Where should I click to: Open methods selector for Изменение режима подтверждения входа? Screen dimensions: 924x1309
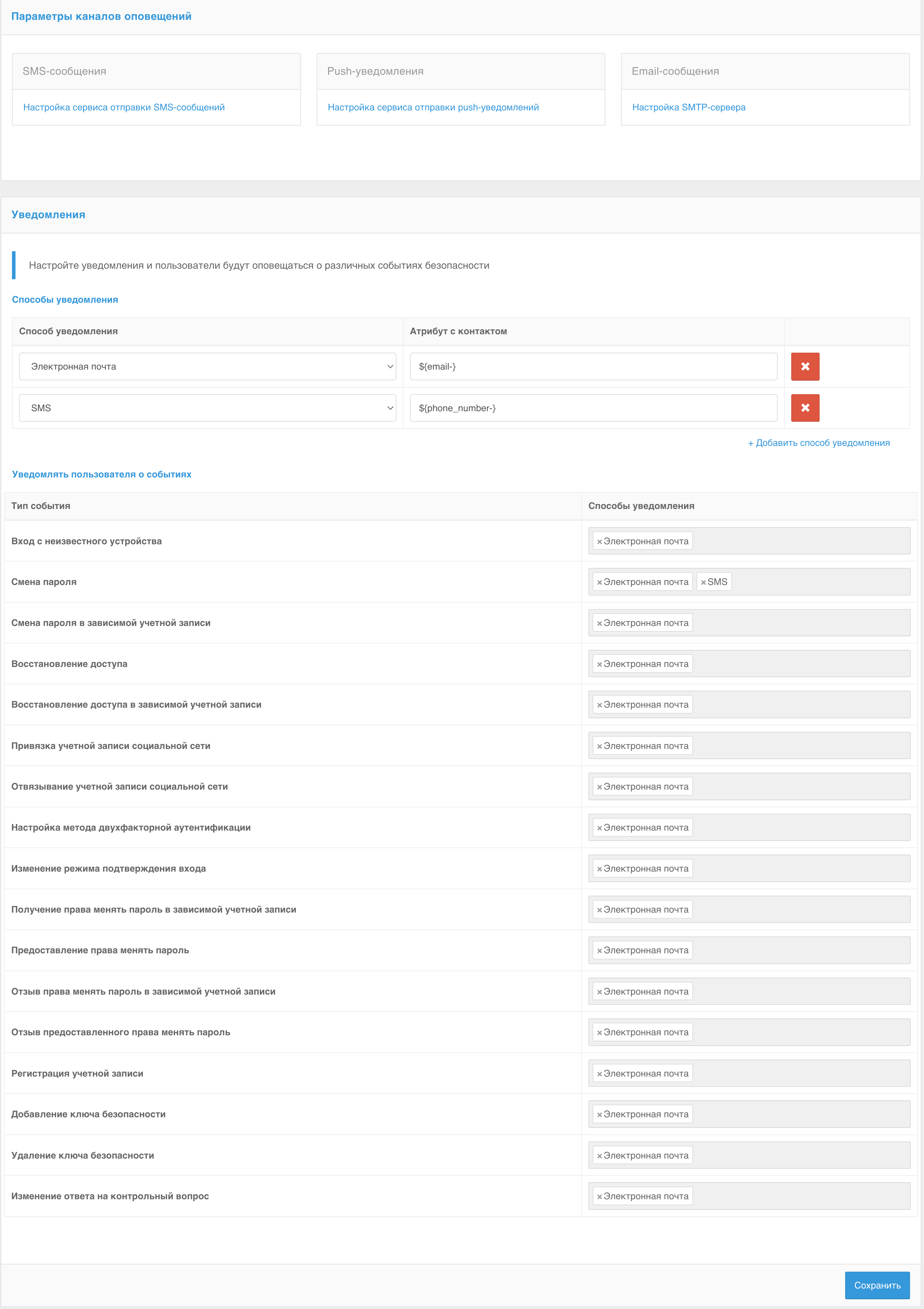pos(798,868)
